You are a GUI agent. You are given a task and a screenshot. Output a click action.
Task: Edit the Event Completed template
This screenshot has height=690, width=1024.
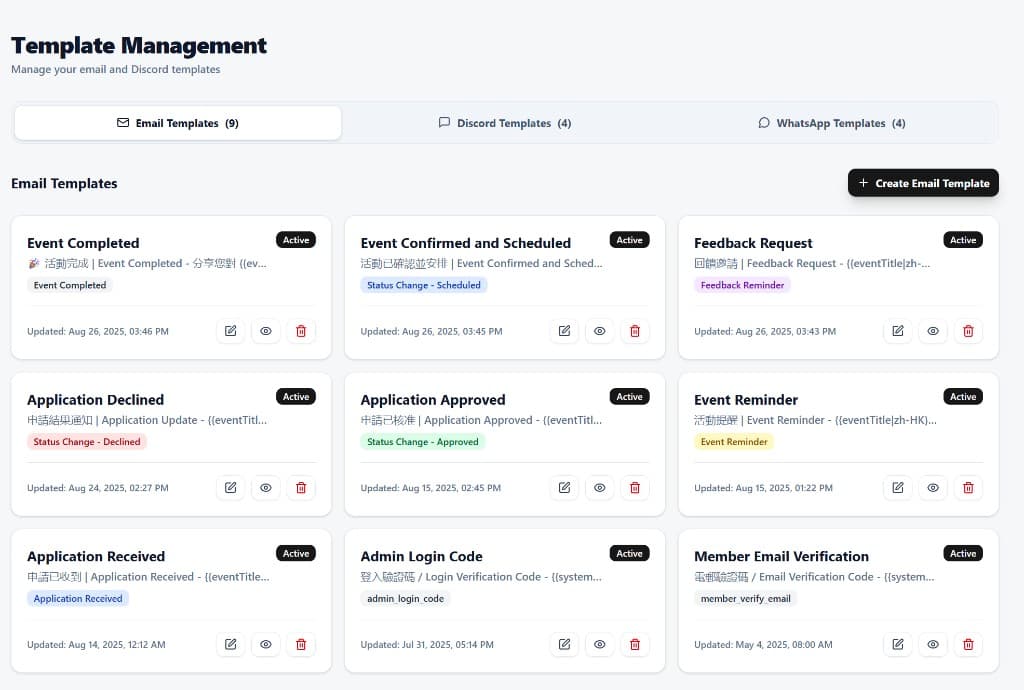[231, 331]
